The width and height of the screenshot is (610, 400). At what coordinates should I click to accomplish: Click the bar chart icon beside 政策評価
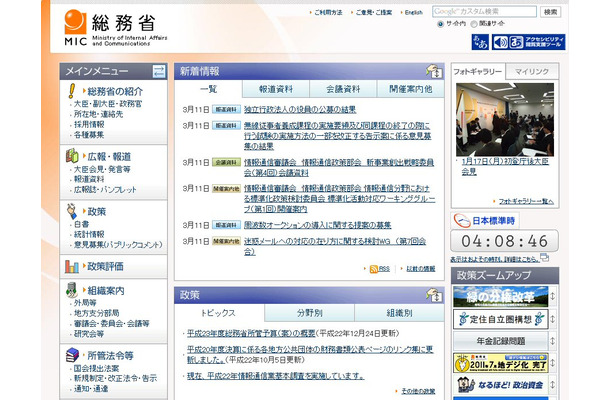pyautogui.click(x=72, y=267)
